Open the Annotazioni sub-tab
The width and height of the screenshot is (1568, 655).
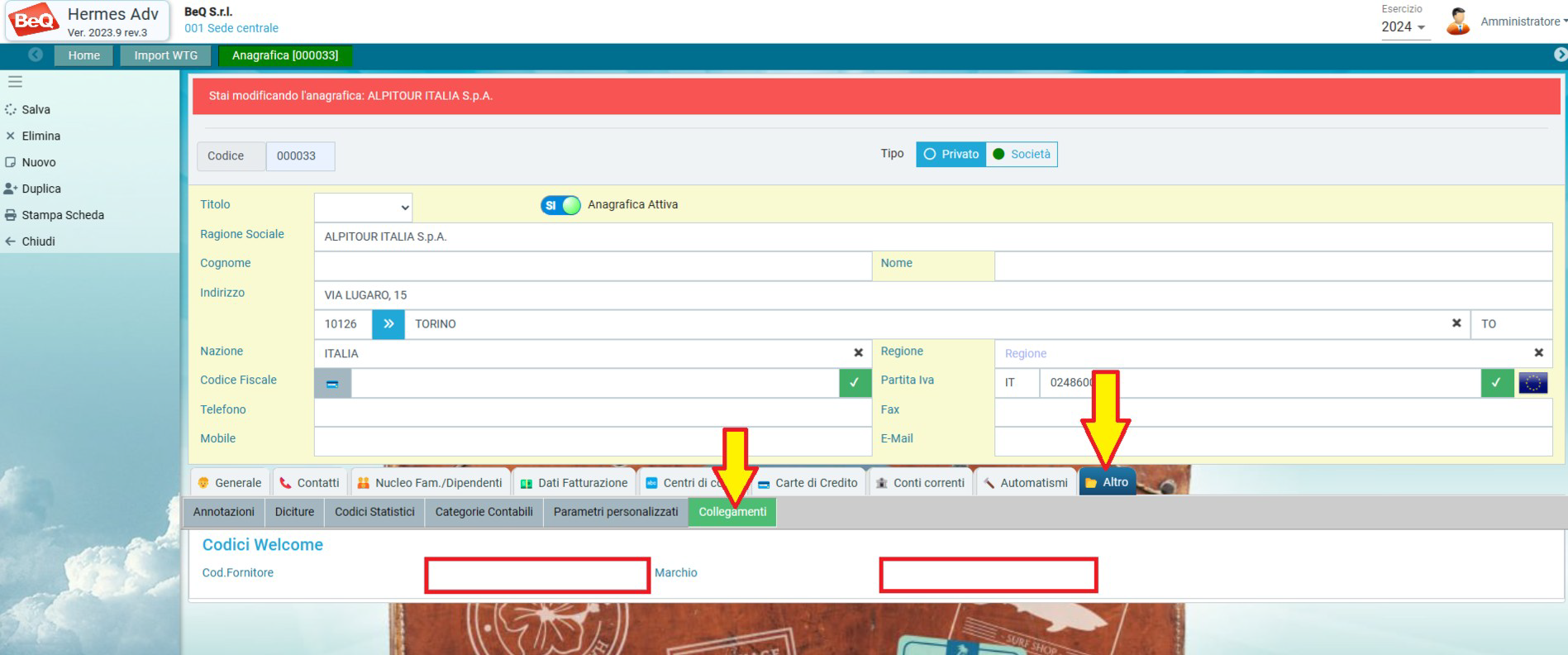click(x=224, y=512)
